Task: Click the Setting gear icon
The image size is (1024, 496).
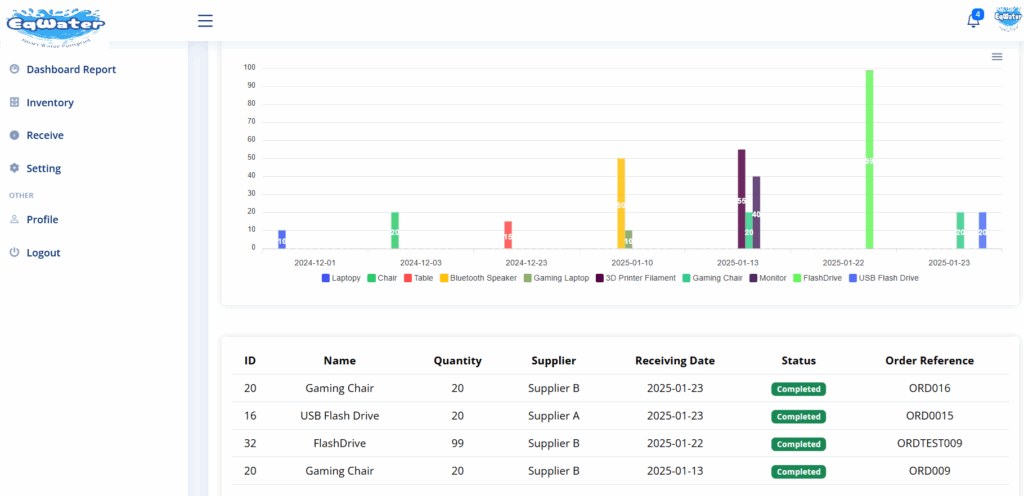Action: coord(14,168)
